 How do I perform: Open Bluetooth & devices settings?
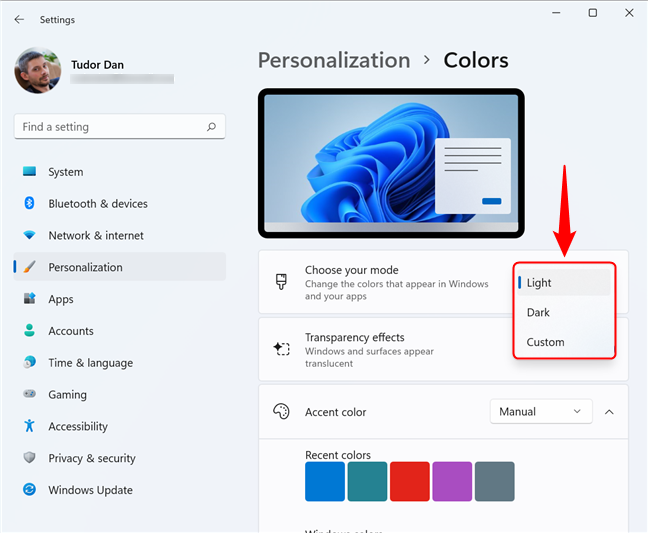point(120,203)
